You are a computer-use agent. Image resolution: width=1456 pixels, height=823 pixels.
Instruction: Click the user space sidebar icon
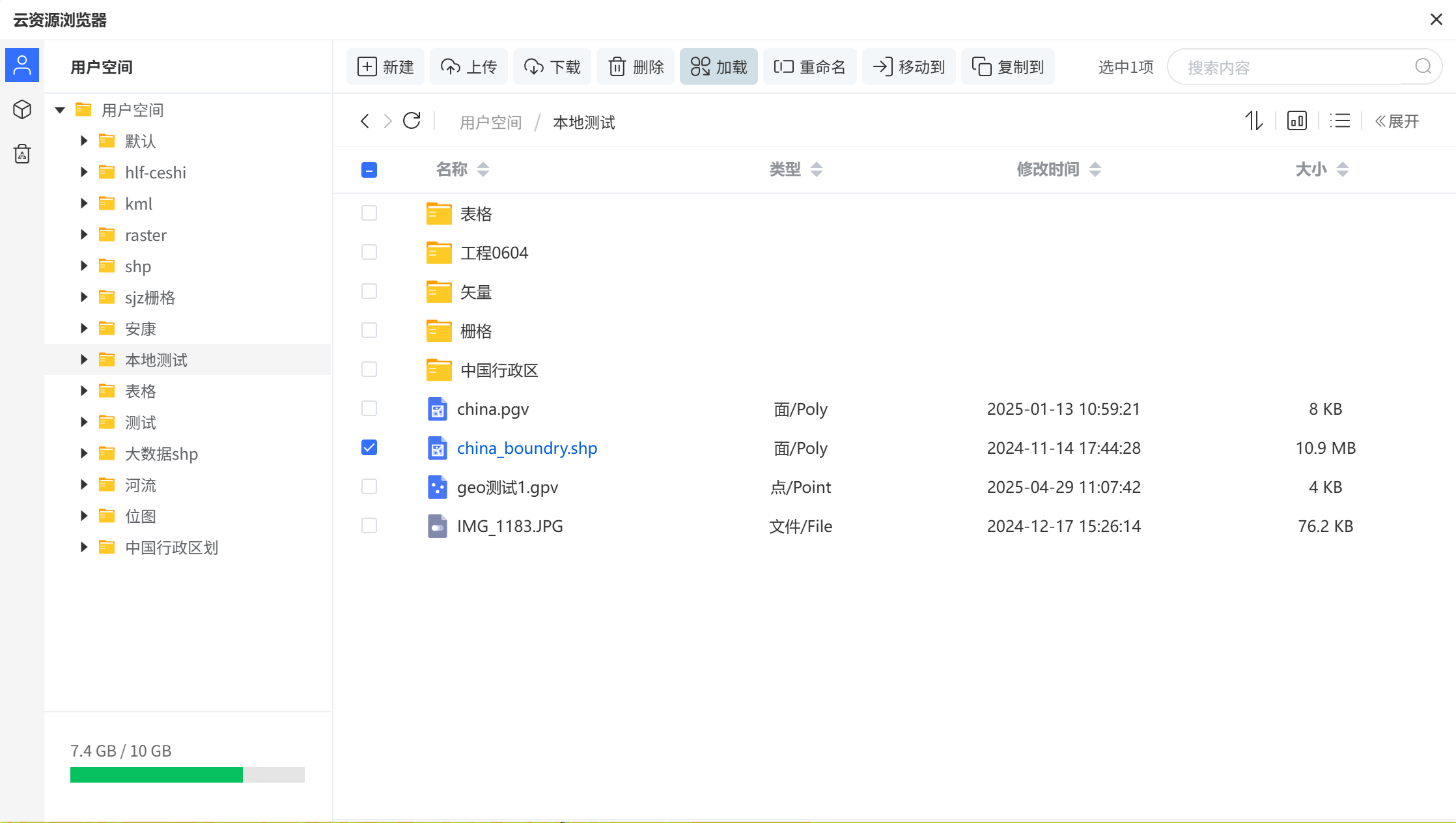(x=22, y=65)
